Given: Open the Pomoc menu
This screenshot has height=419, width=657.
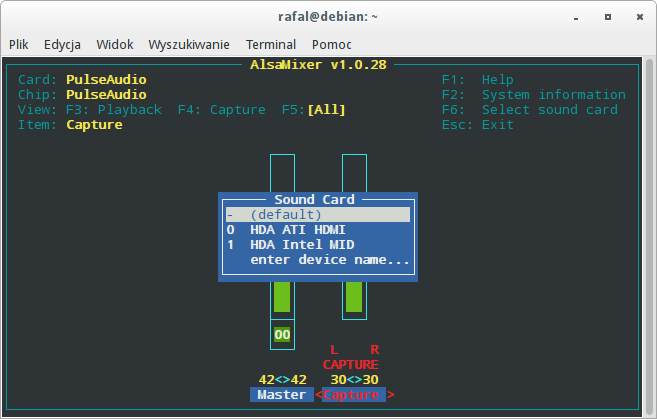Looking at the screenshot, I should [x=331, y=44].
